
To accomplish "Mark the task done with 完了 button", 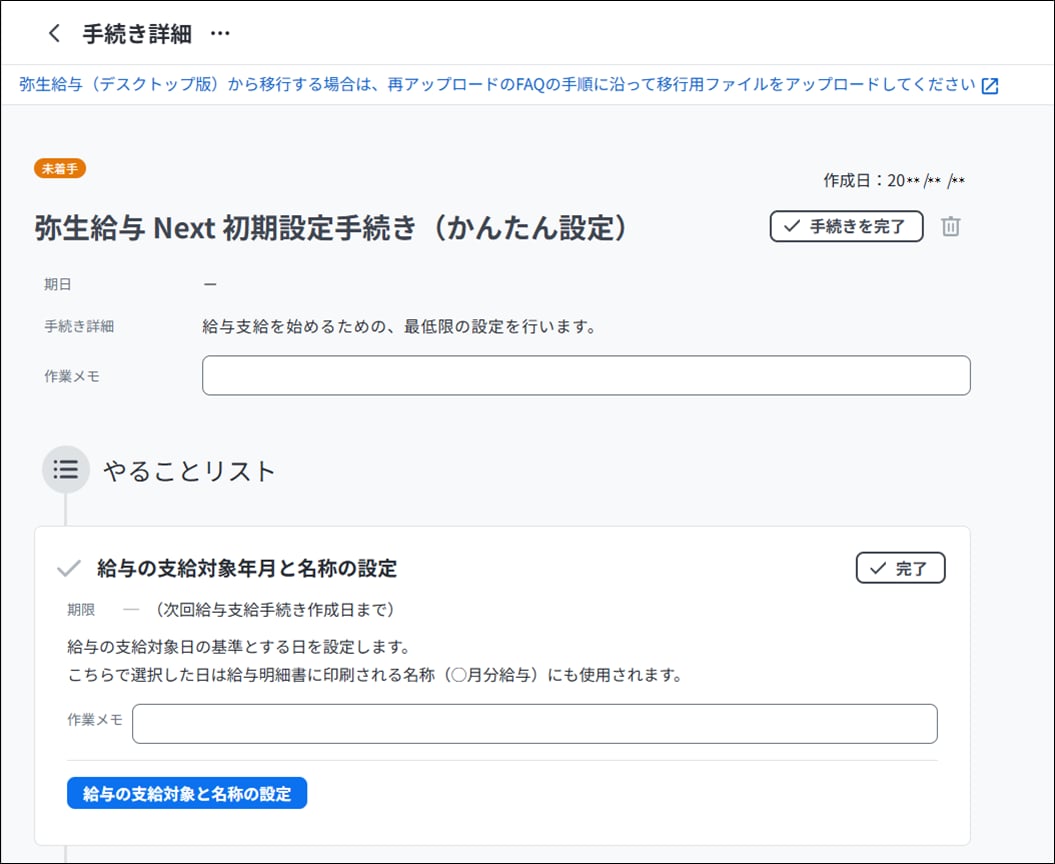I will (900, 568).
